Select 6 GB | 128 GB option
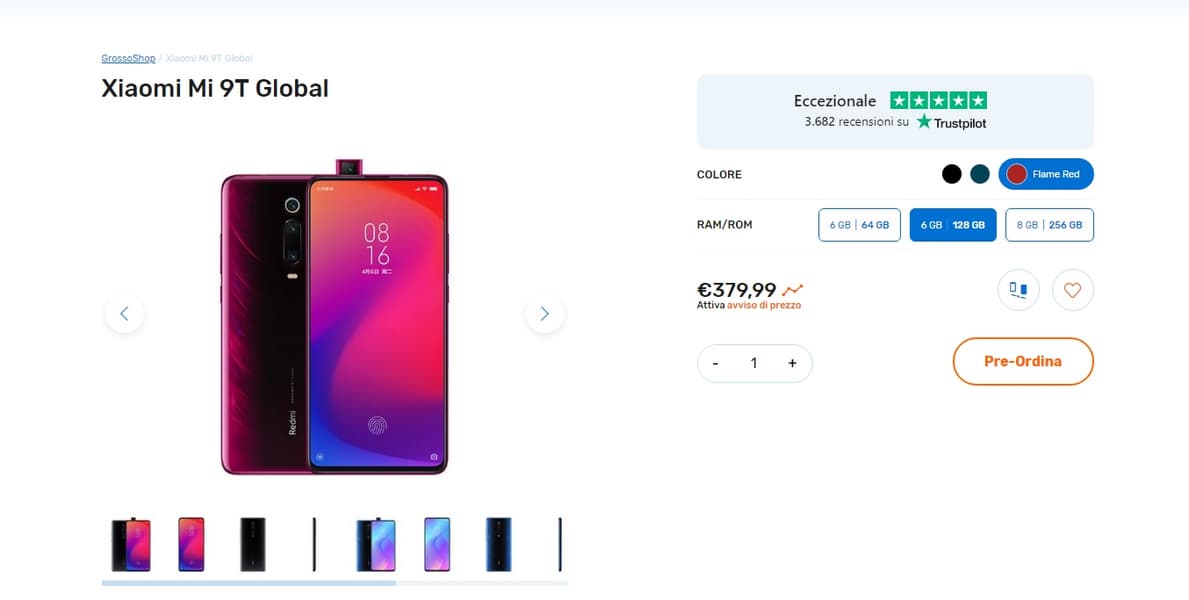 point(952,225)
